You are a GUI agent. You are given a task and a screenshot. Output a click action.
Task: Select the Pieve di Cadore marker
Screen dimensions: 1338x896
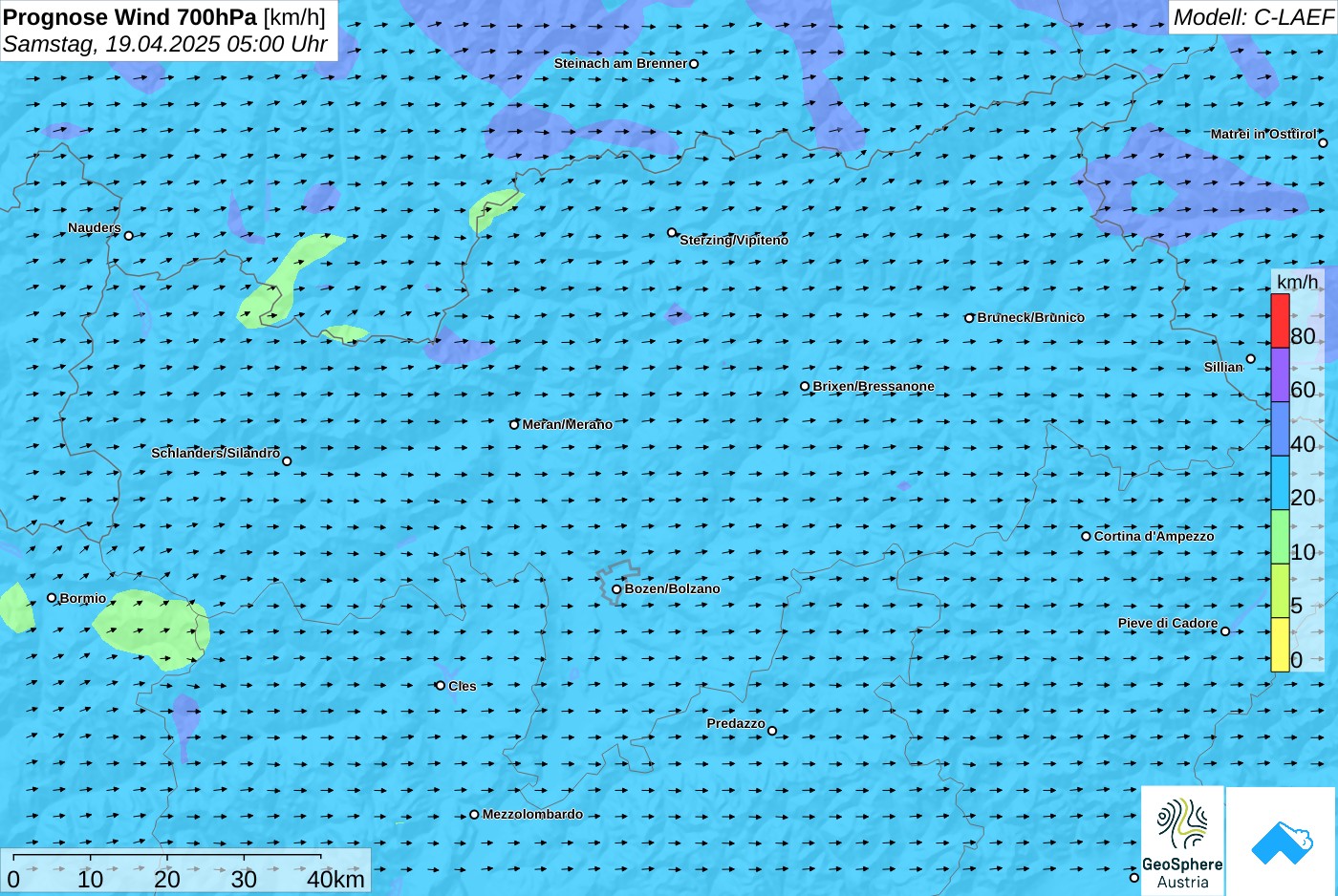(x=1225, y=631)
